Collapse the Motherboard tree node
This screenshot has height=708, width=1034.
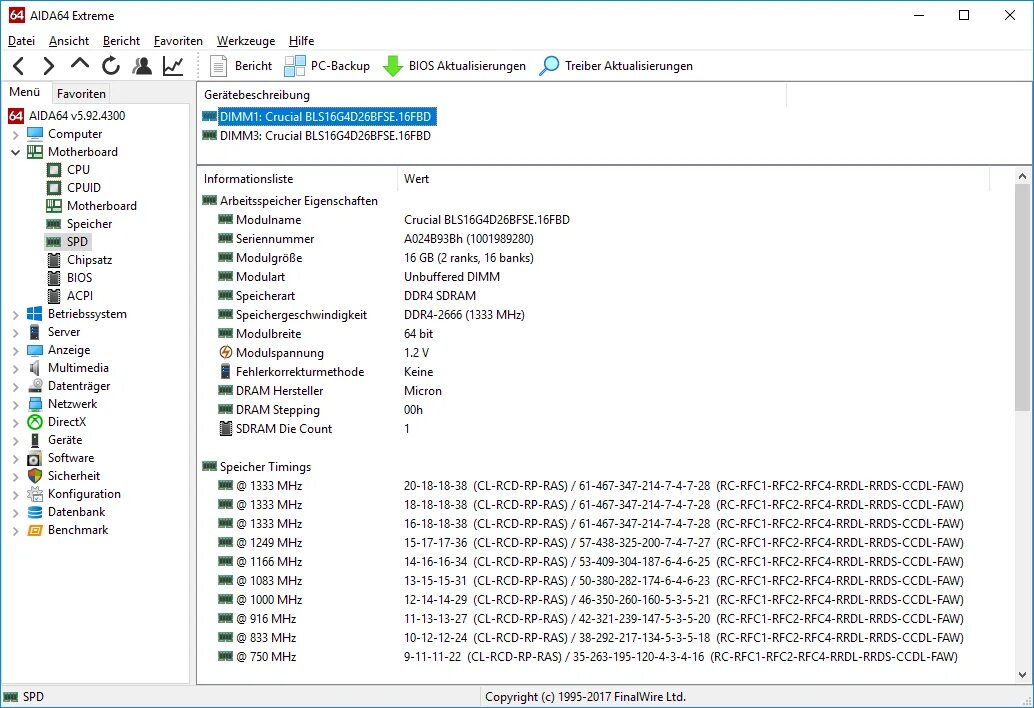[x=15, y=152]
